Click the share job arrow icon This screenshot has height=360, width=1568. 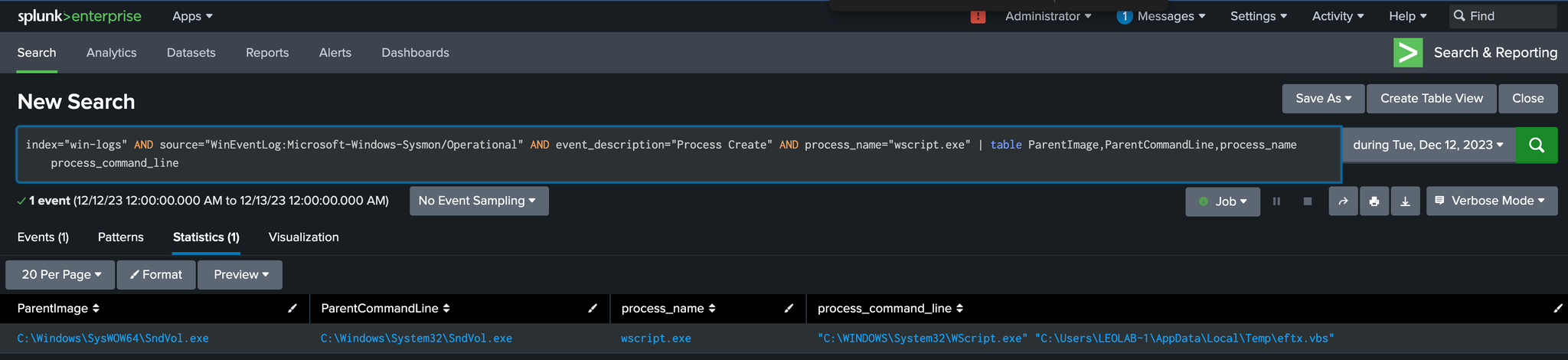[1343, 201]
